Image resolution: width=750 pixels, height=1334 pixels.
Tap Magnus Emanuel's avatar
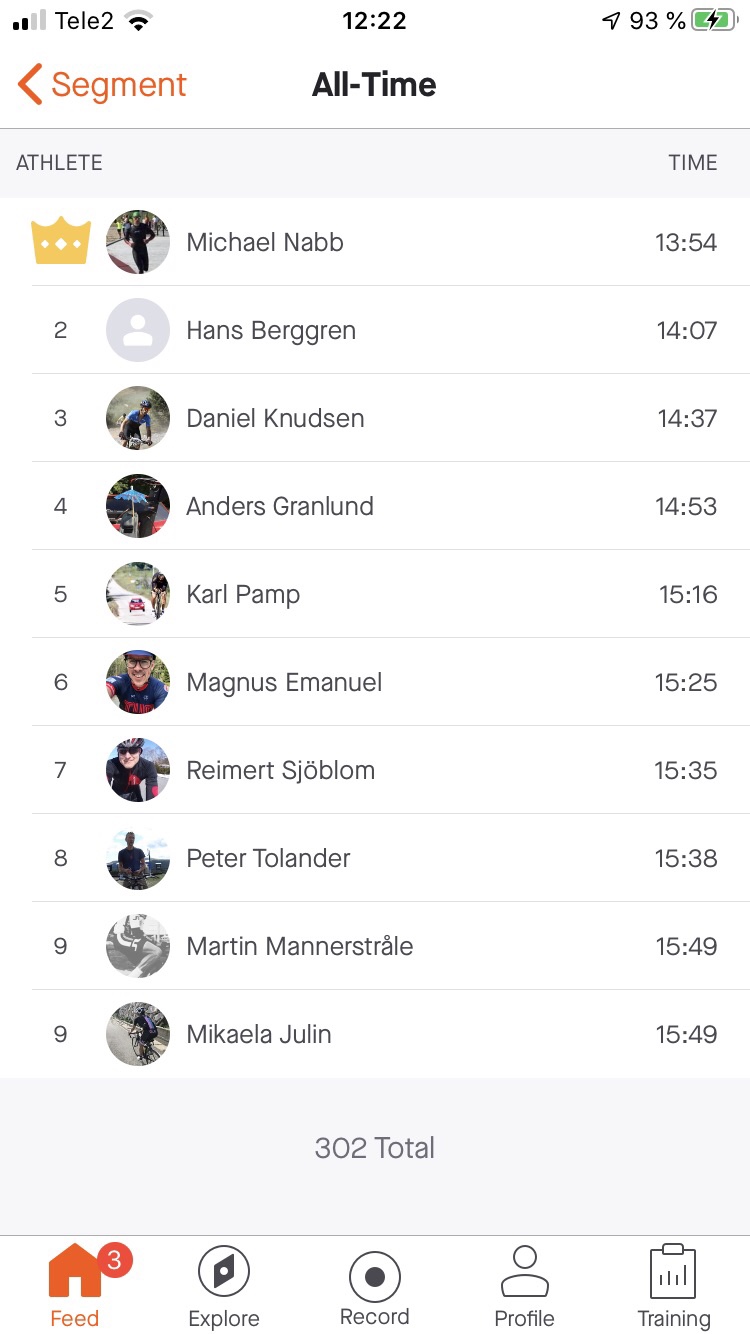[x=138, y=682]
